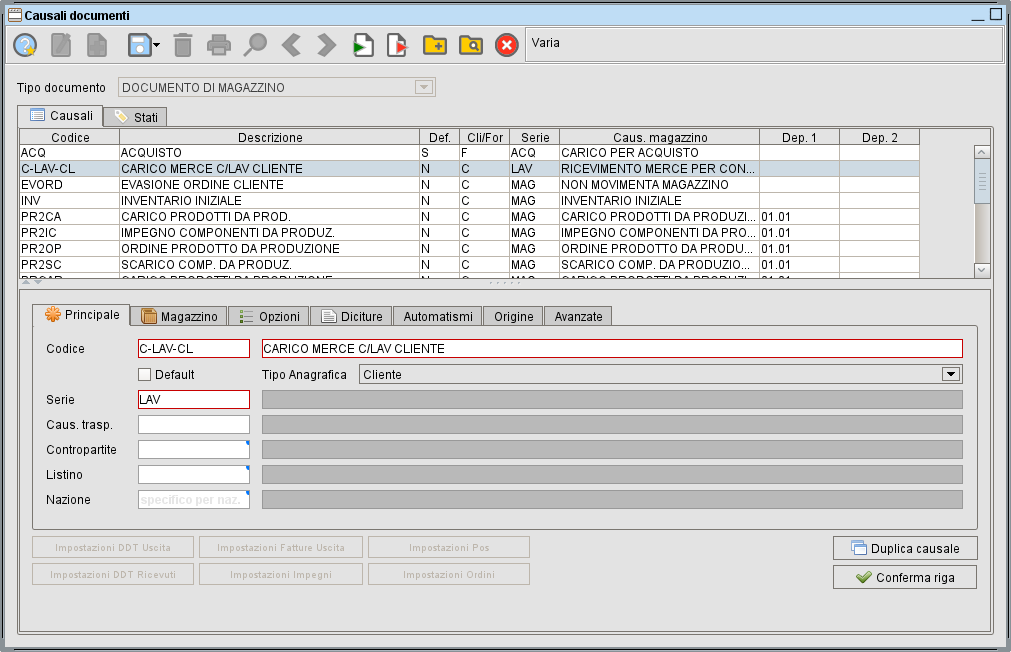
Task: Toggle the Default checkbox
Action: coord(145,374)
